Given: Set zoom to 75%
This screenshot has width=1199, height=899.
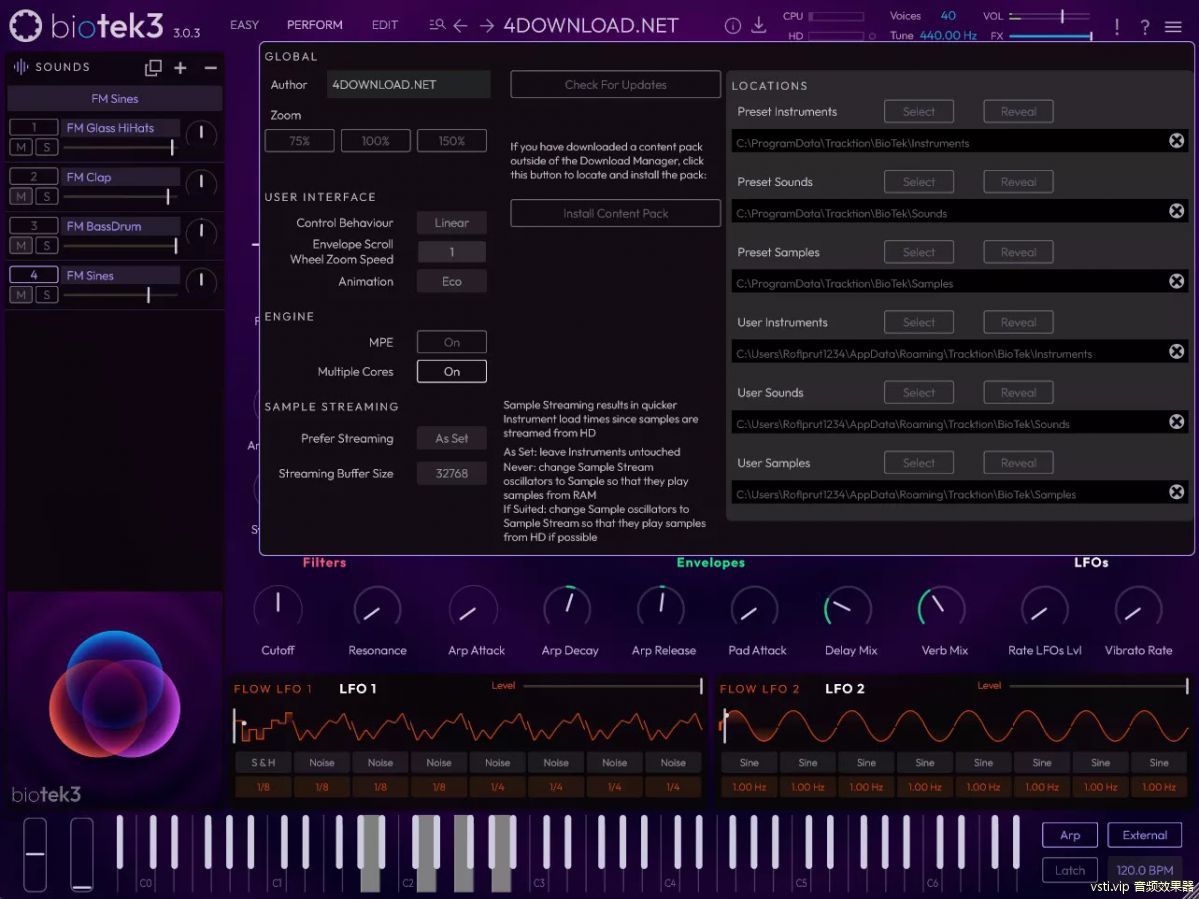Looking at the screenshot, I should point(299,141).
